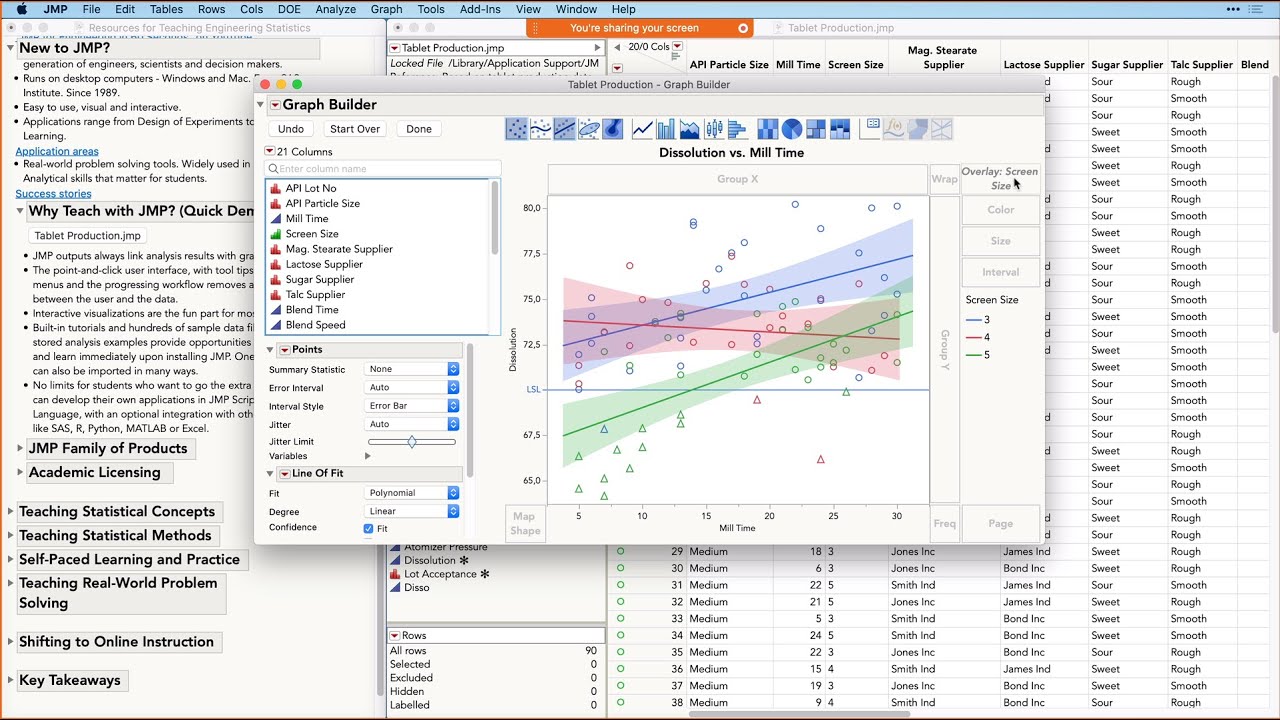Open the Degree Linear dropdown
1280x720 pixels.
pos(412,511)
